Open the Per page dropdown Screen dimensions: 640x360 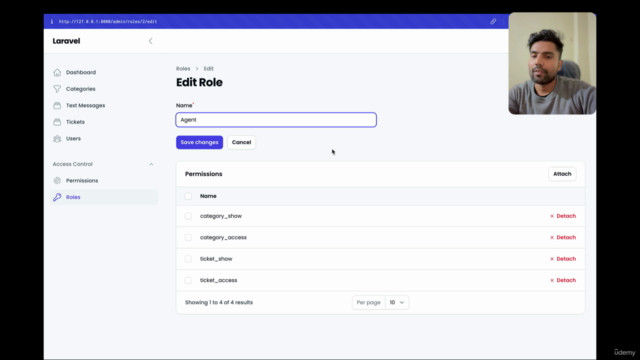tap(397, 302)
